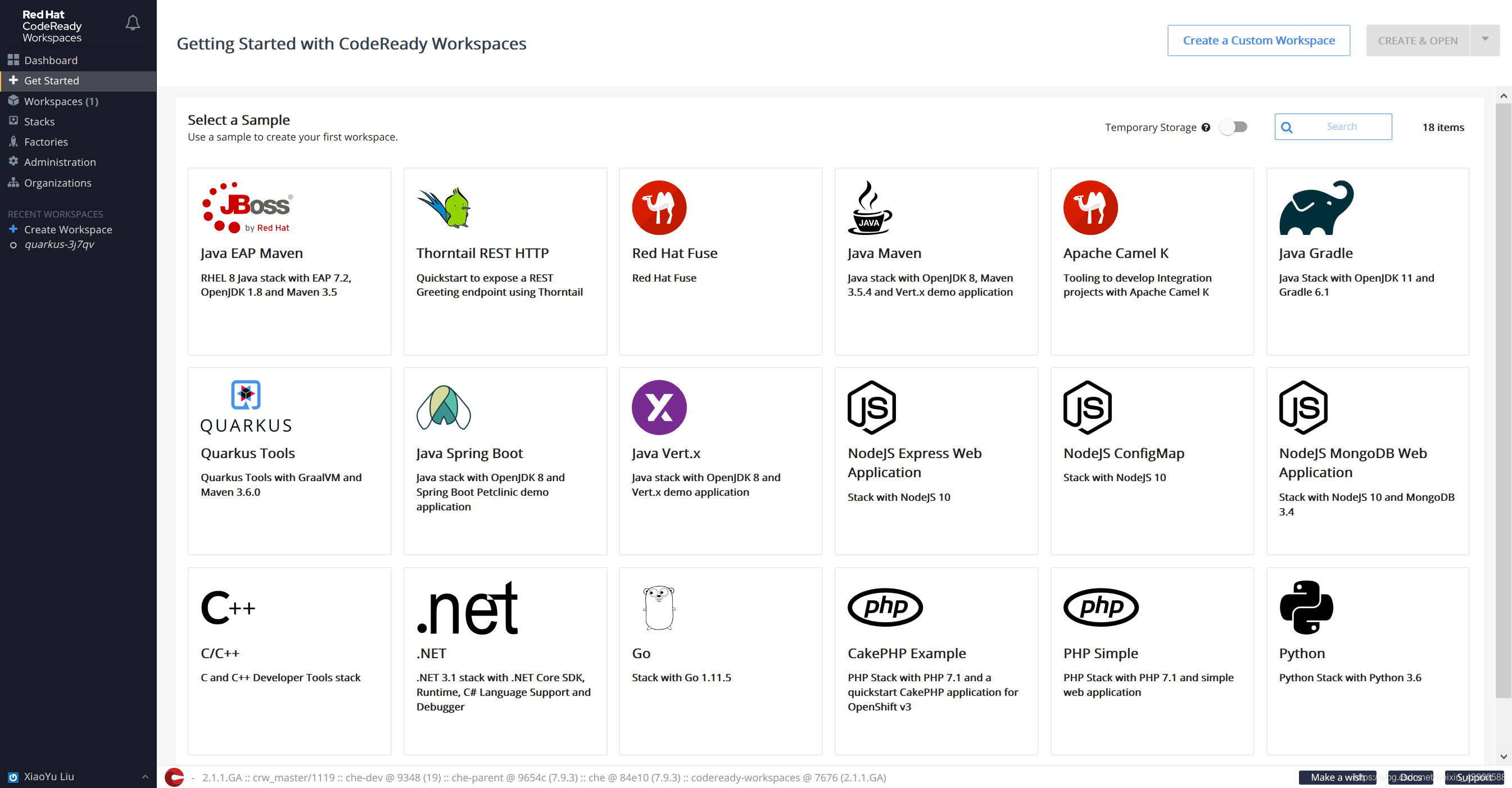Click the Spring Boot leaf logo
The image size is (1512, 788).
[443, 407]
